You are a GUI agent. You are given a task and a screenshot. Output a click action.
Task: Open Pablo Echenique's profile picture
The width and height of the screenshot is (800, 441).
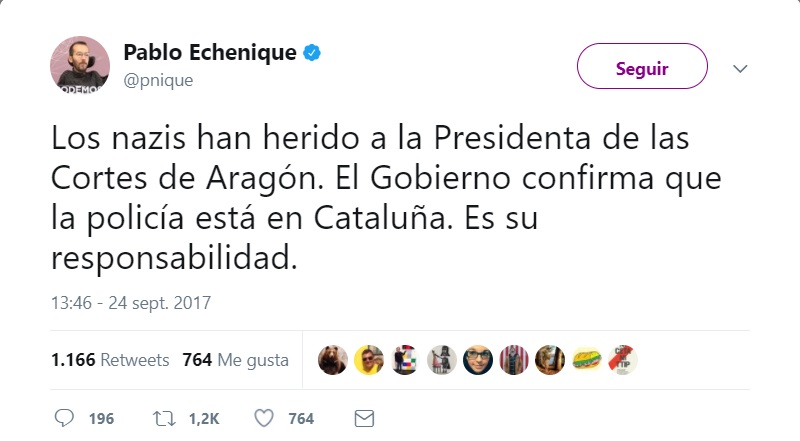[x=80, y=66]
